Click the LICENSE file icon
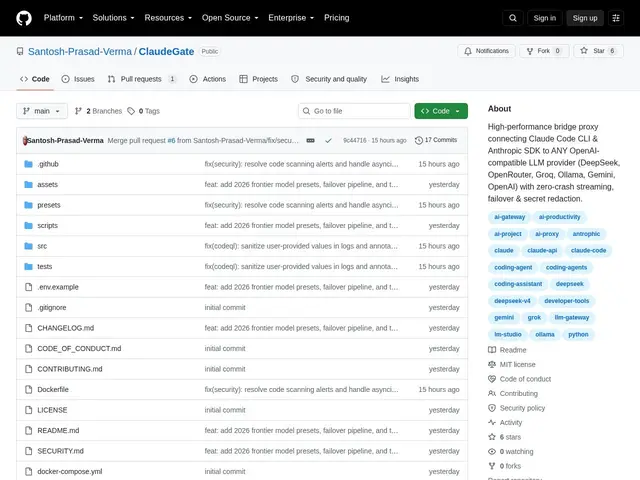 pyautogui.click(x=28, y=410)
